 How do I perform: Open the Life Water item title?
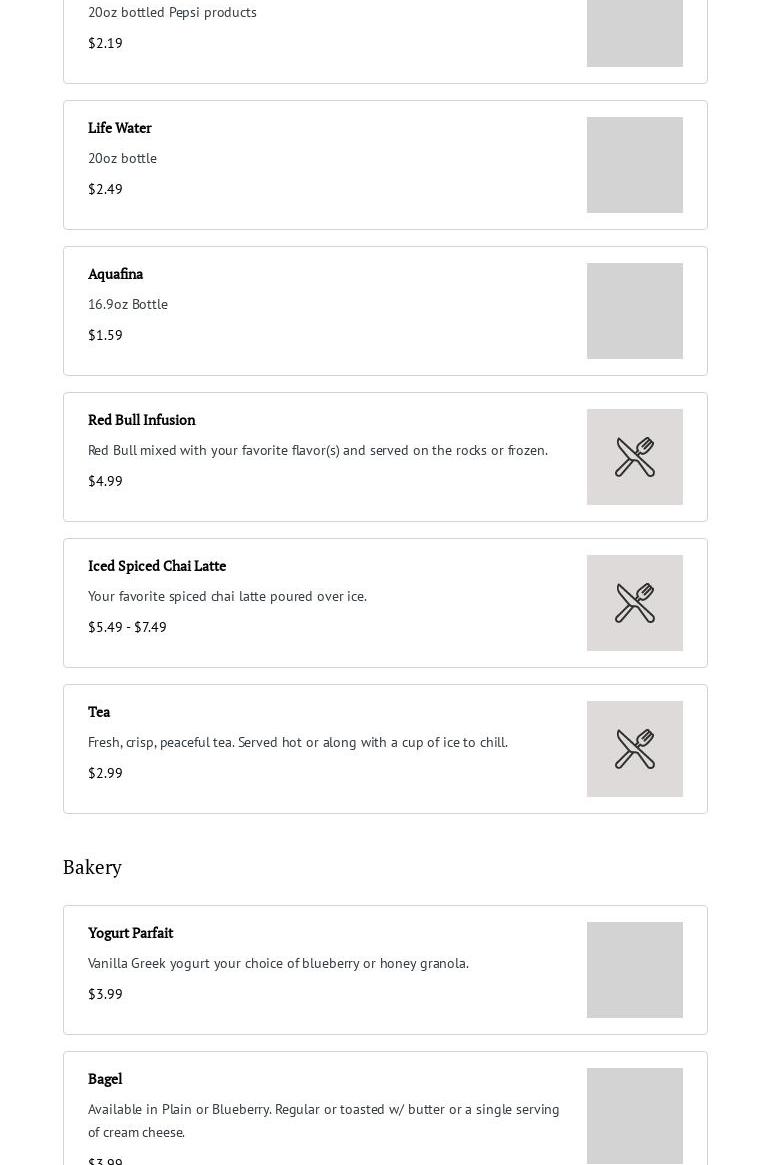click(x=120, y=128)
